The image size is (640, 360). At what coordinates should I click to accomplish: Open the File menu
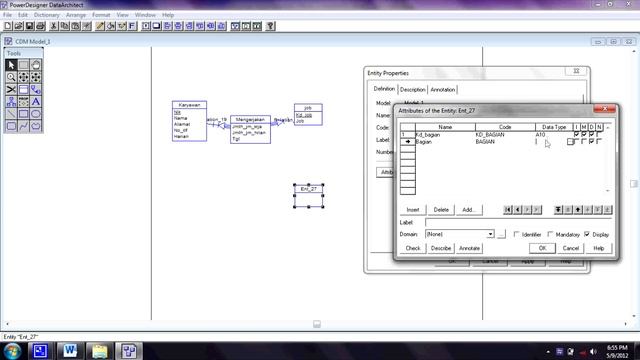(7, 15)
